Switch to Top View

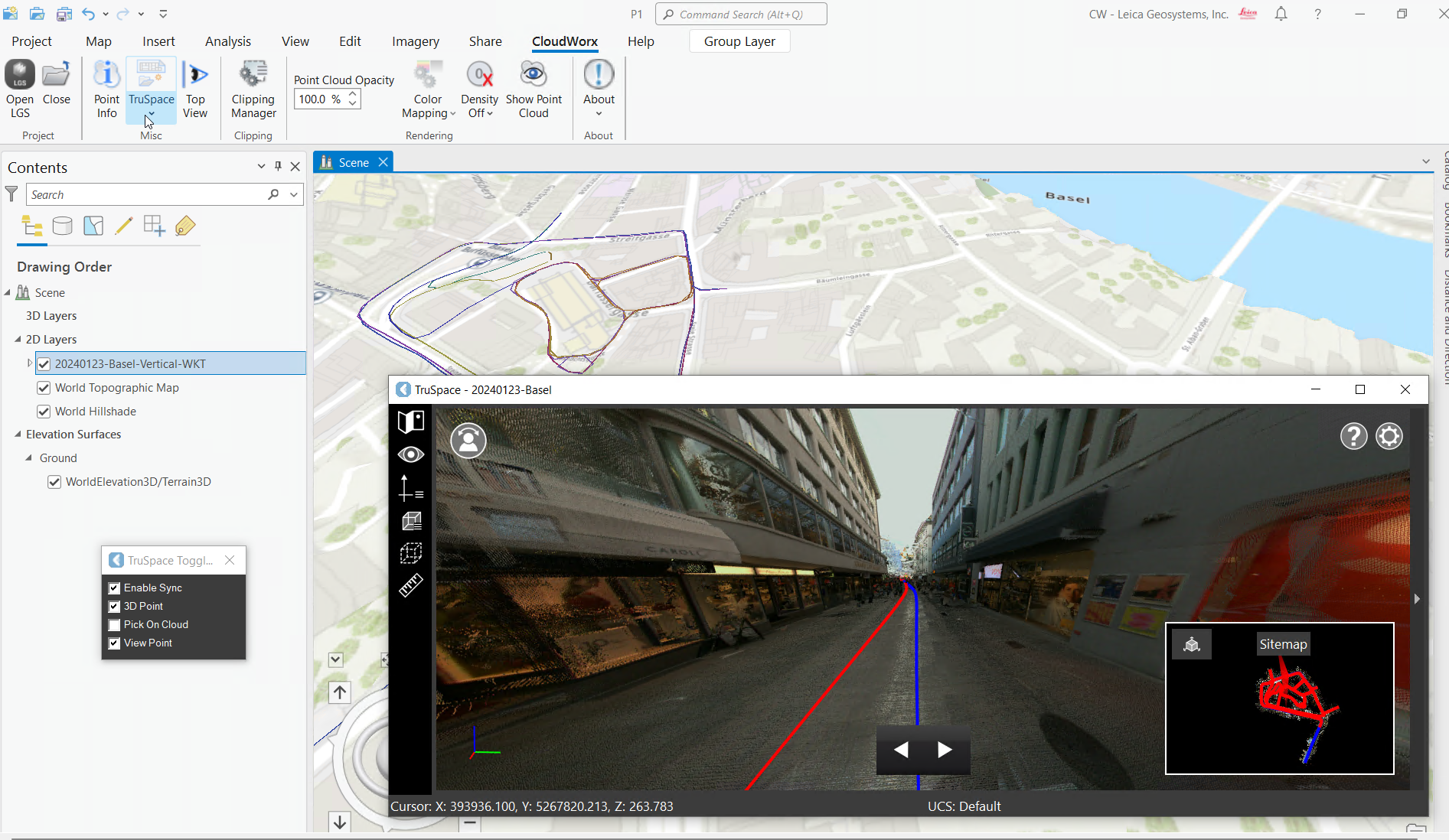[195, 75]
